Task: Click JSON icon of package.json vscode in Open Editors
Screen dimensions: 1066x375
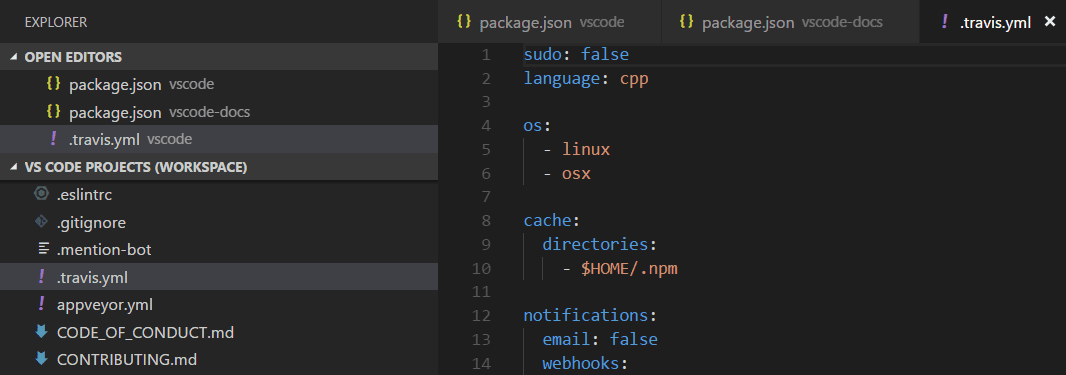Action: tap(54, 84)
